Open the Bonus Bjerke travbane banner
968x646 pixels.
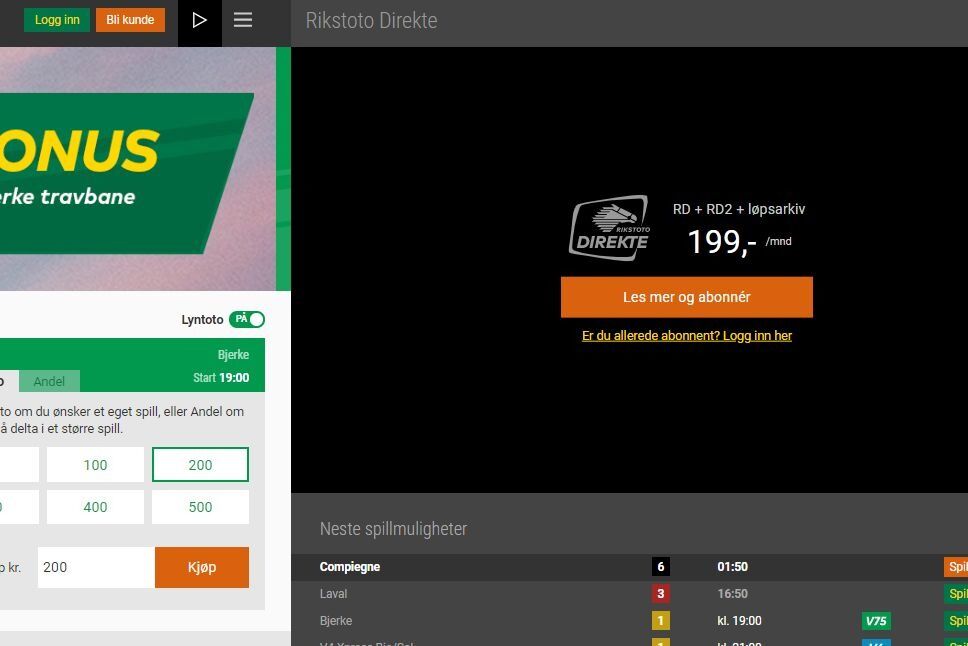pyautogui.click(x=138, y=169)
